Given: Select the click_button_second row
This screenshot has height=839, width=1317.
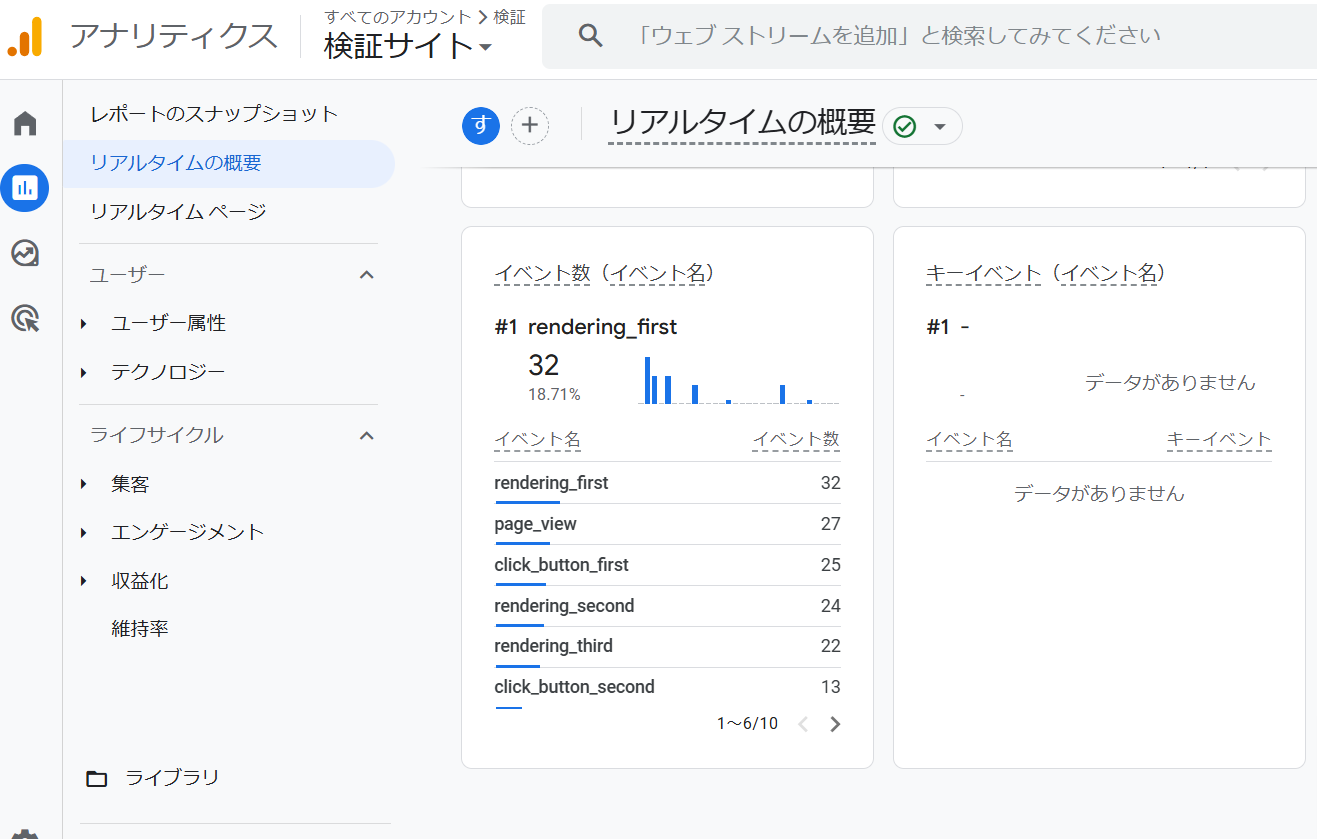Looking at the screenshot, I should click(x=667, y=687).
